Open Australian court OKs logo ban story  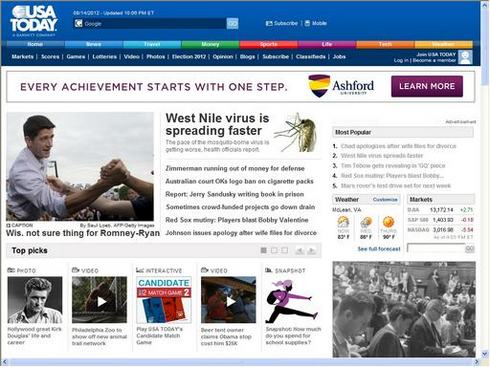point(239,181)
